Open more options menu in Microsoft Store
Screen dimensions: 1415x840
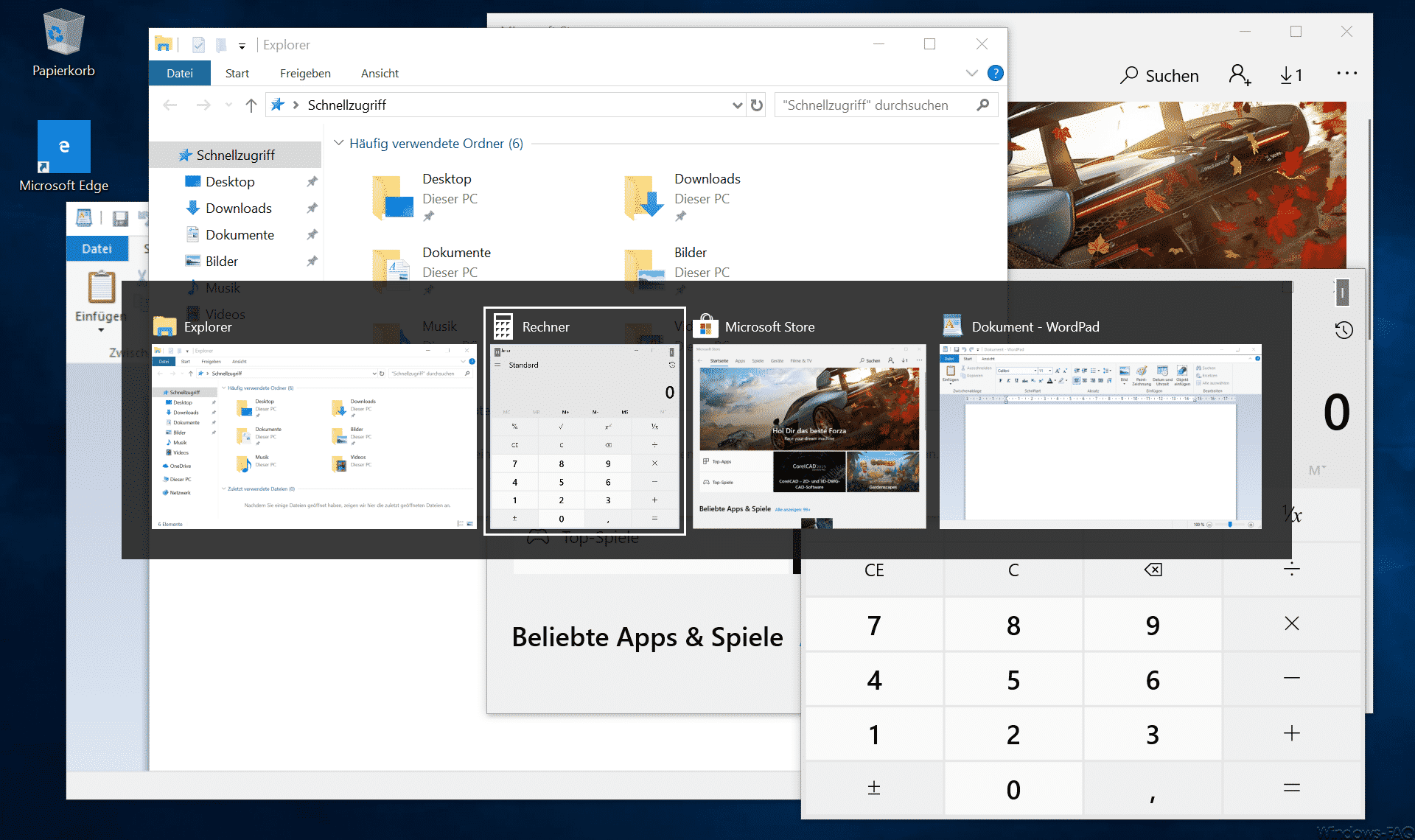[x=1346, y=74]
